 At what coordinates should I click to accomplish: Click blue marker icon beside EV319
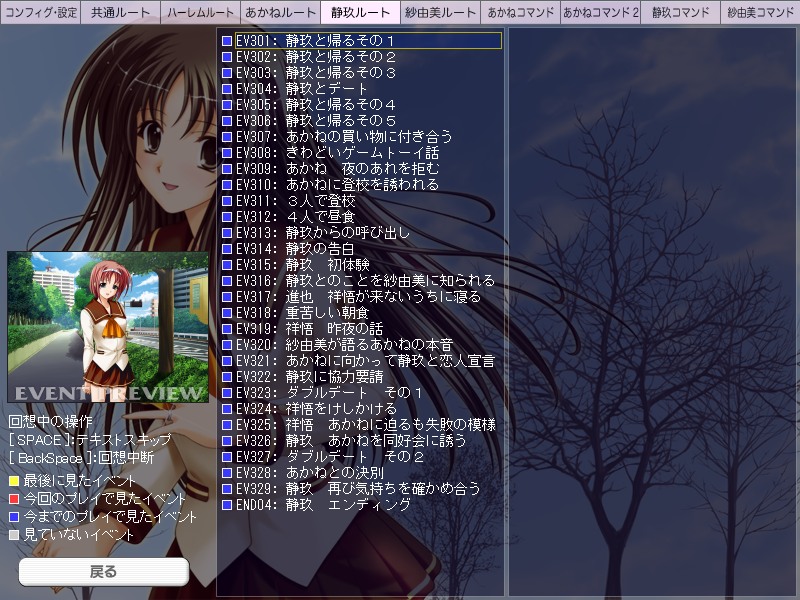point(227,329)
